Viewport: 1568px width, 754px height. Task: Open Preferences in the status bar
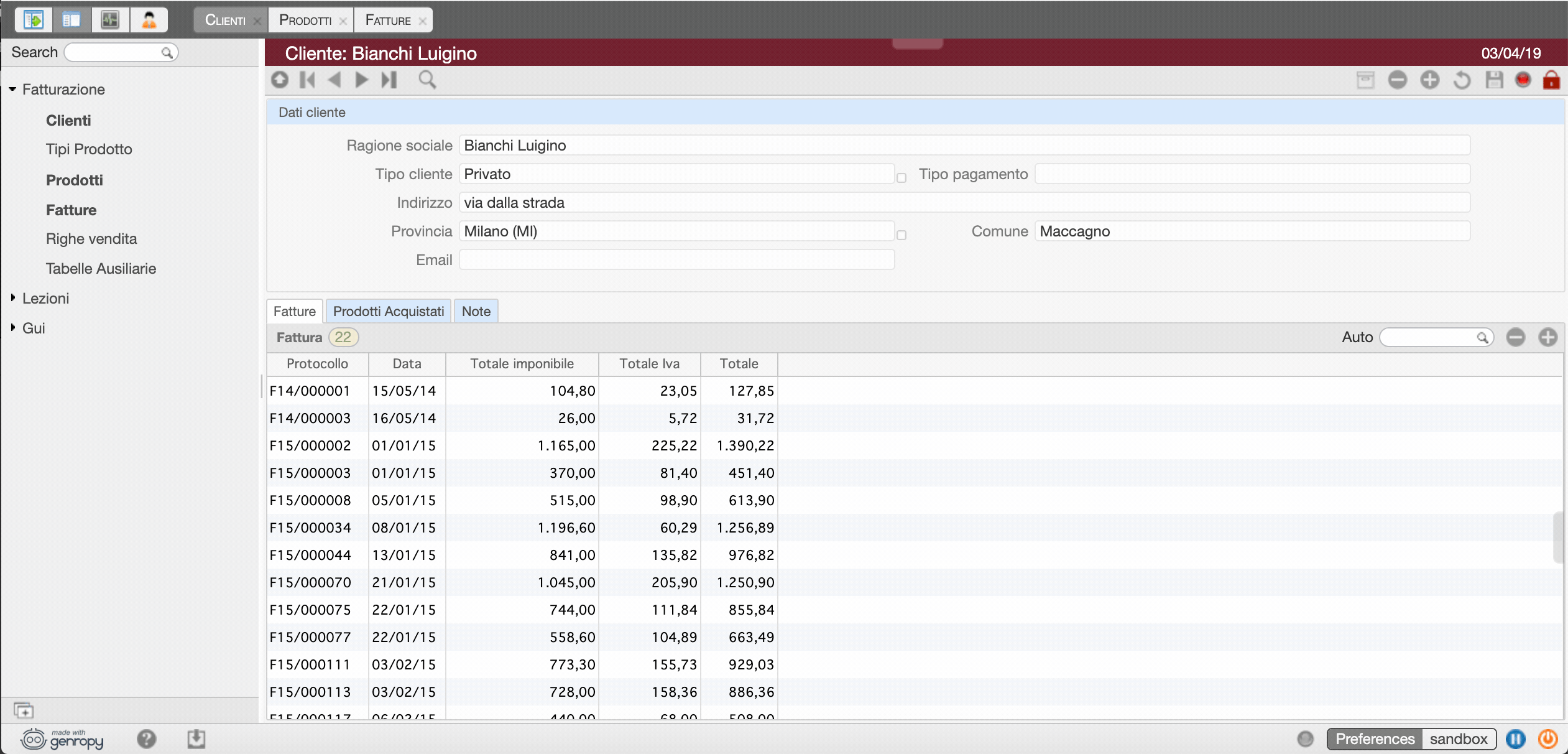(1375, 739)
